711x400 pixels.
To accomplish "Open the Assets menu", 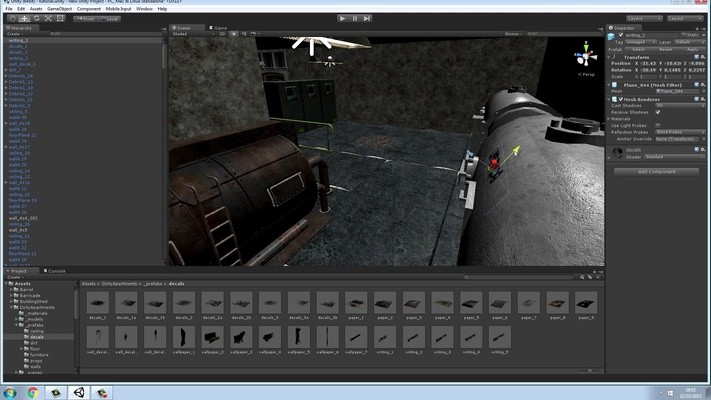I will pos(36,9).
